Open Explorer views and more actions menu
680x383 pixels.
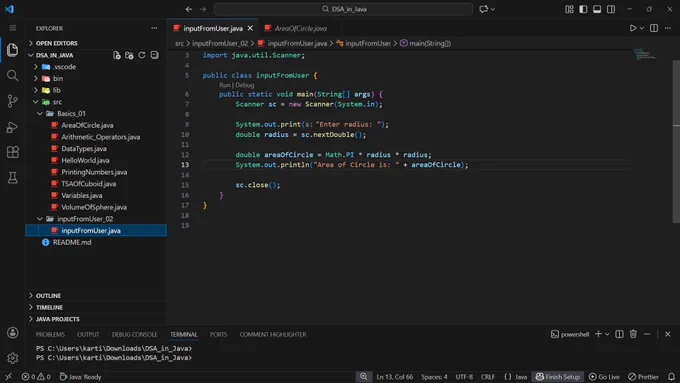coord(154,28)
